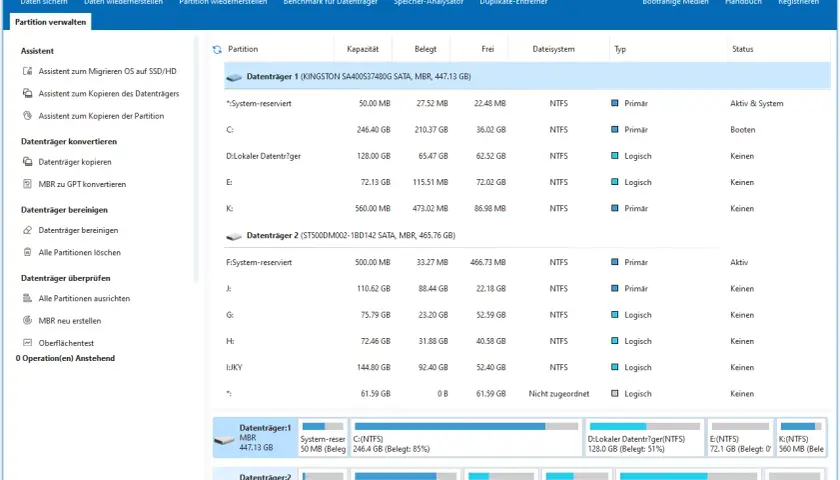Select the F:System-reserviert partition row
Screen dimensions: 840x480
(x=527, y=262)
